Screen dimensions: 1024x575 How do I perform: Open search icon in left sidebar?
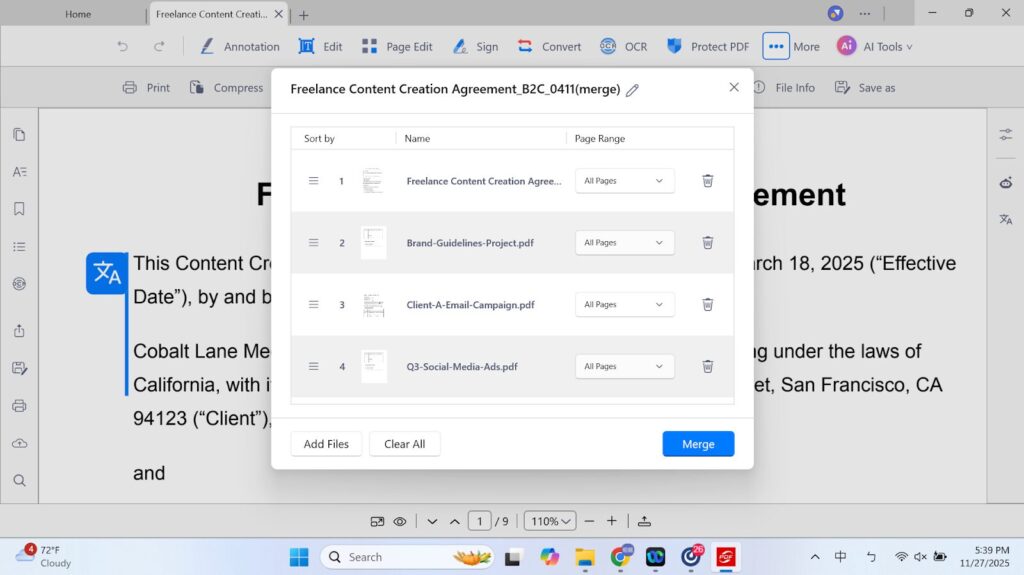click(19, 480)
